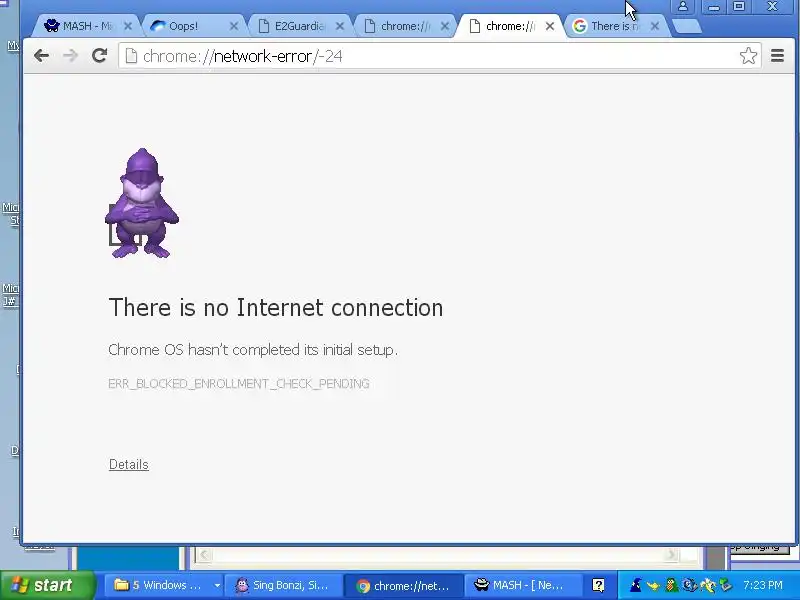
Task: Click the page icon in the address bar
Action: coord(131,56)
